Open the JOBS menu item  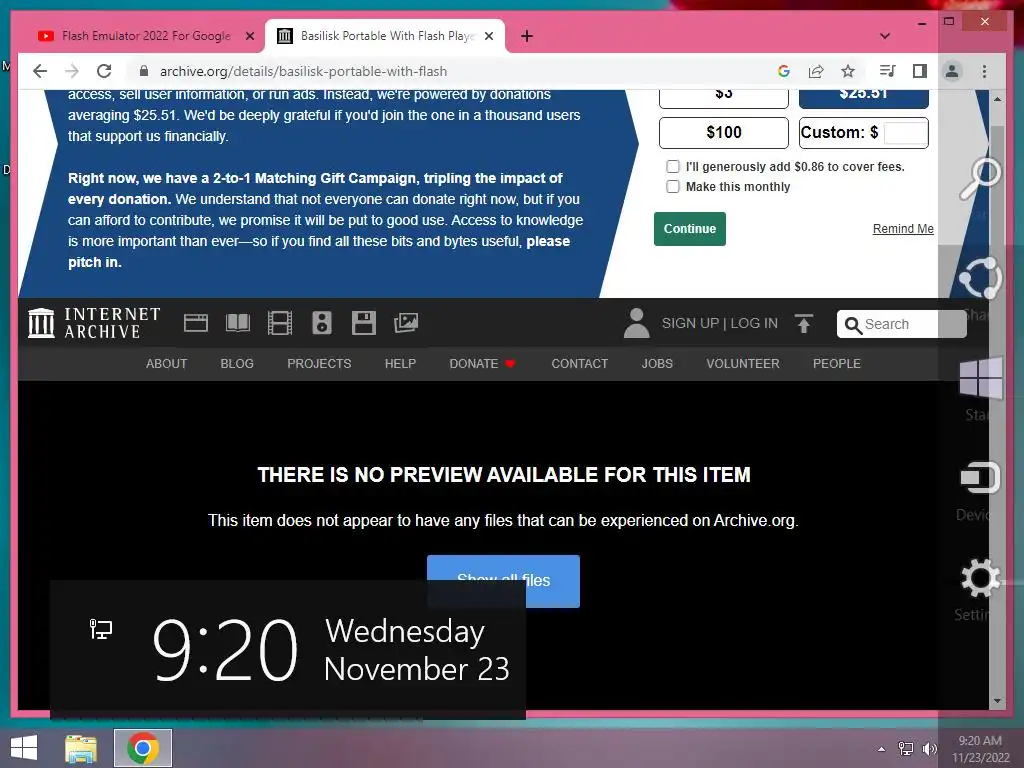pos(657,364)
